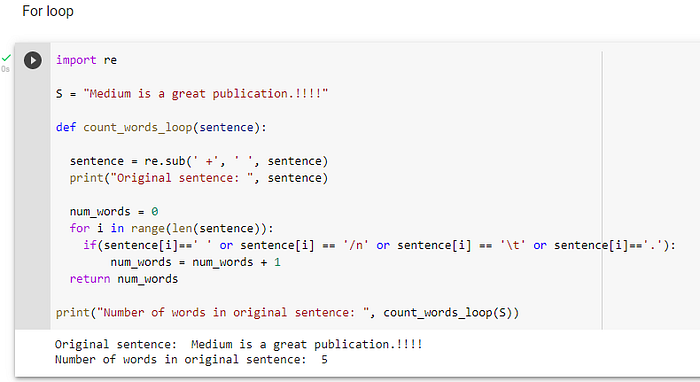Click output line 'Number of words in original sentence: 5'
Viewport: 700px width, 382px height.
pyautogui.click(x=191, y=360)
